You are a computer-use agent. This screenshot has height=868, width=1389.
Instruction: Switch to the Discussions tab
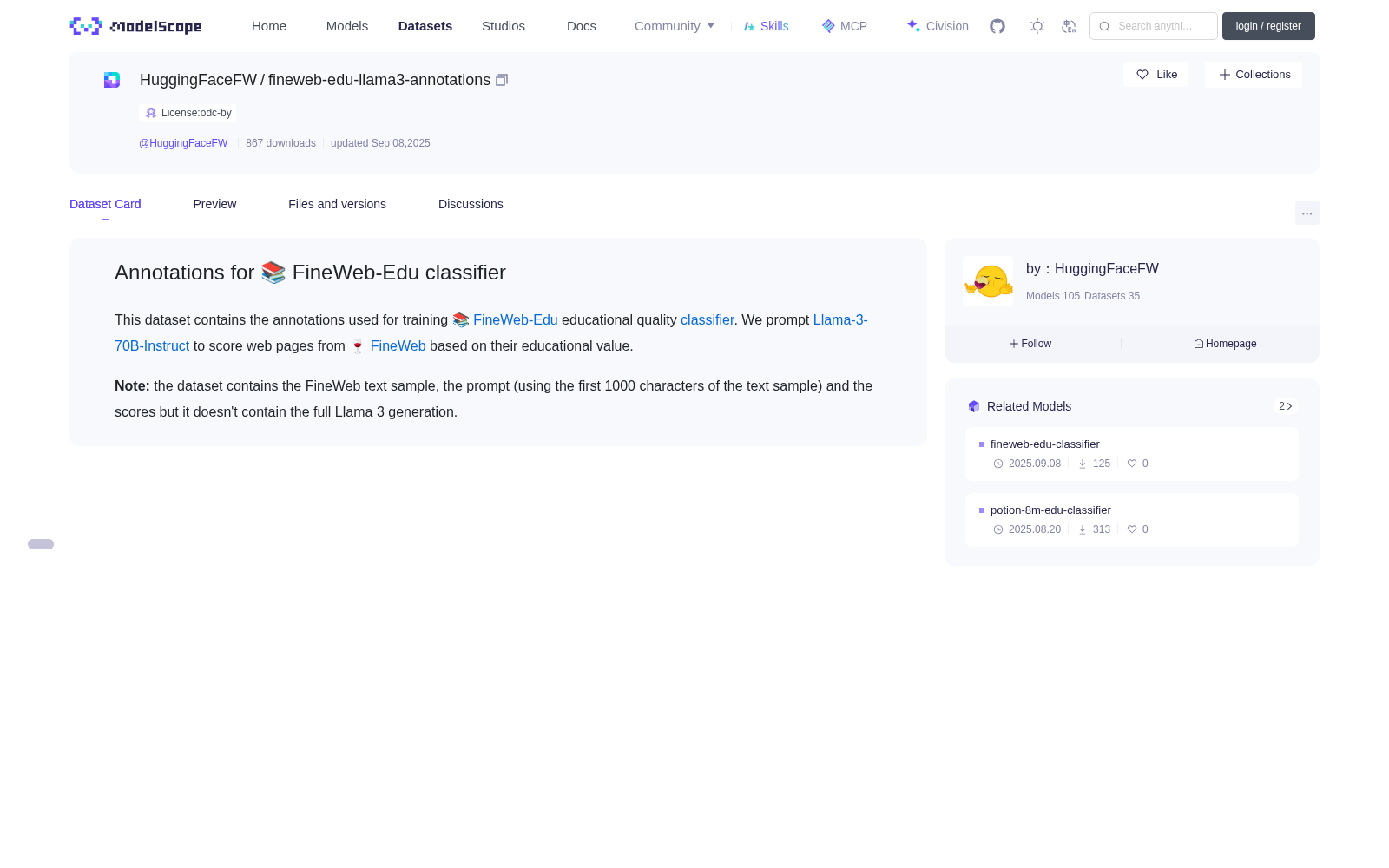tap(471, 204)
